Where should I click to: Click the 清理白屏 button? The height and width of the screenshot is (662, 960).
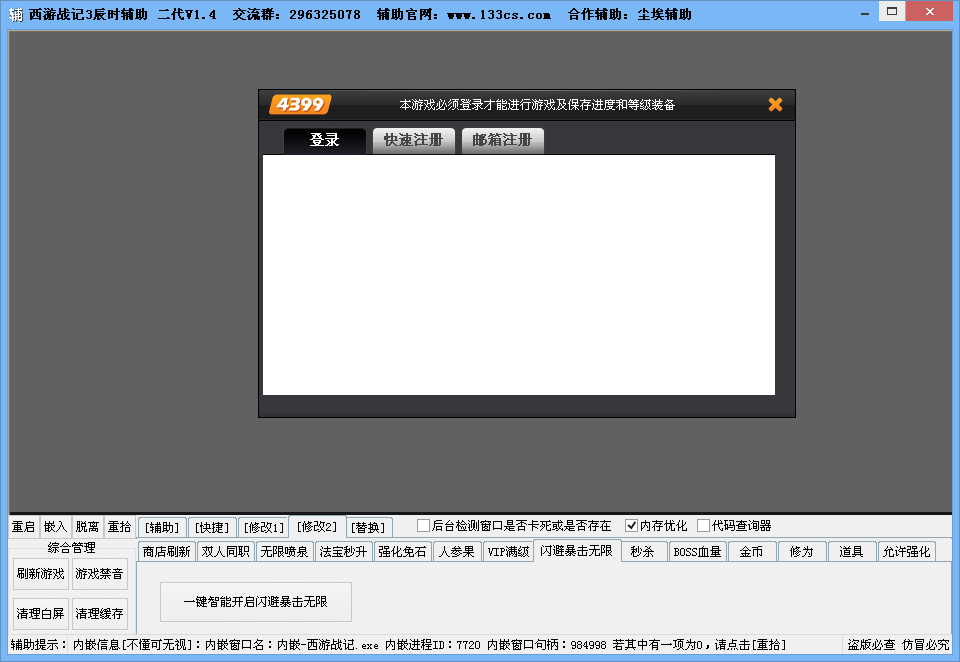(40, 614)
